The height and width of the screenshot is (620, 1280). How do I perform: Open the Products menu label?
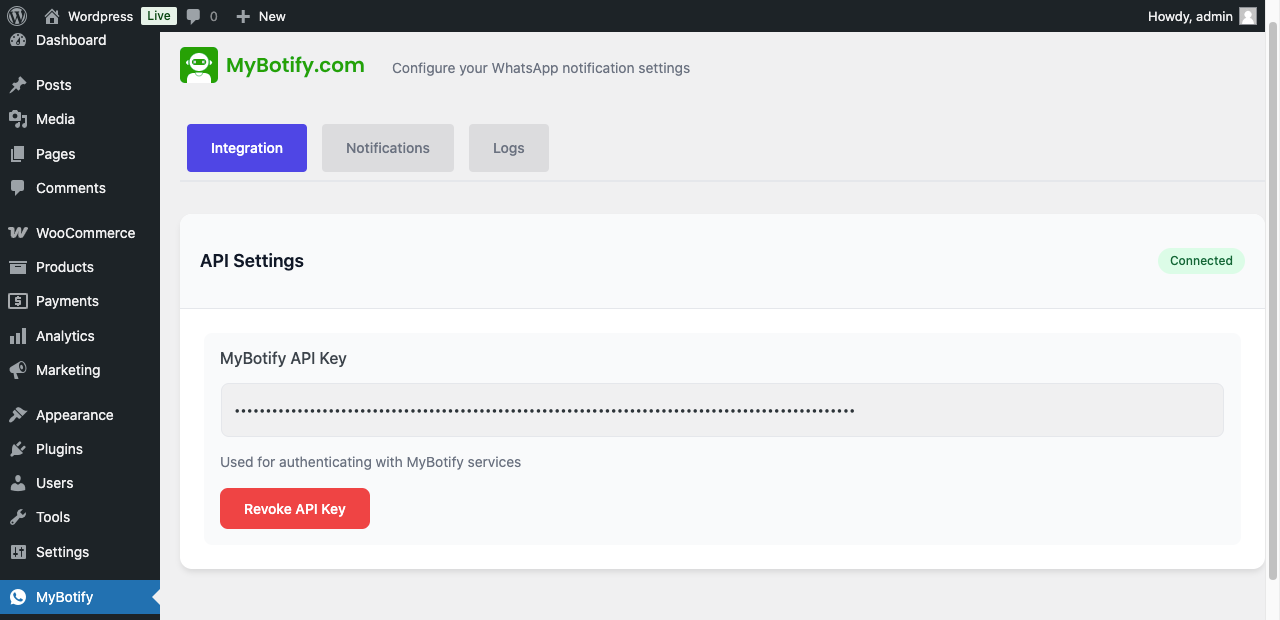[65, 267]
